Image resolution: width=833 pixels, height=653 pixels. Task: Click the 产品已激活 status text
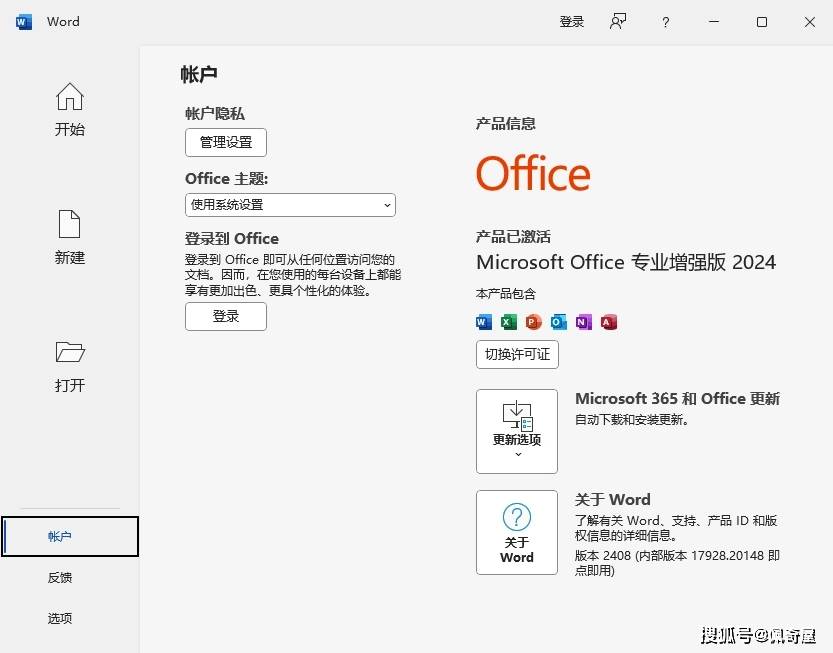coord(513,236)
